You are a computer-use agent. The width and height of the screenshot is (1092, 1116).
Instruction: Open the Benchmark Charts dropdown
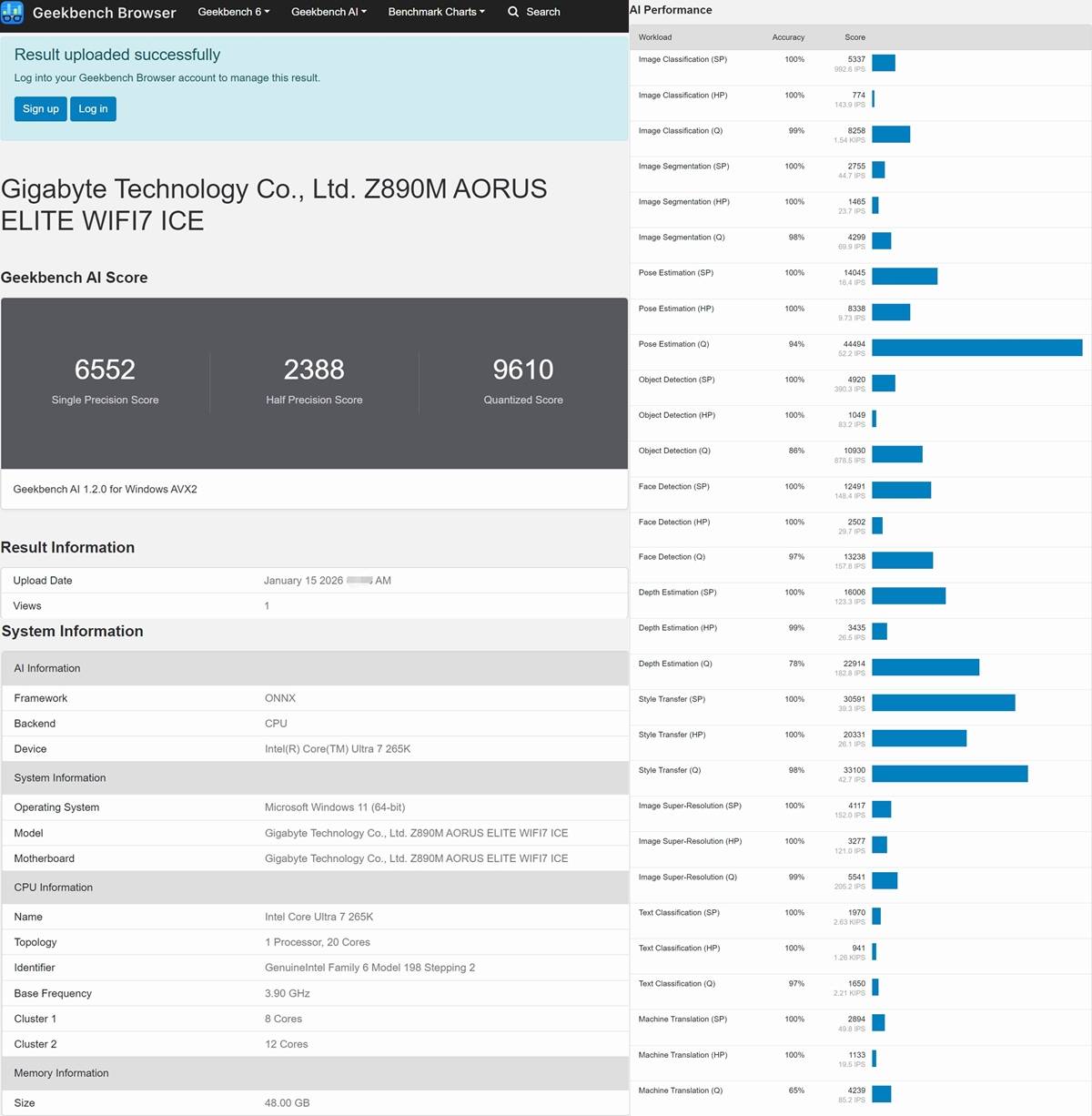click(436, 12)
